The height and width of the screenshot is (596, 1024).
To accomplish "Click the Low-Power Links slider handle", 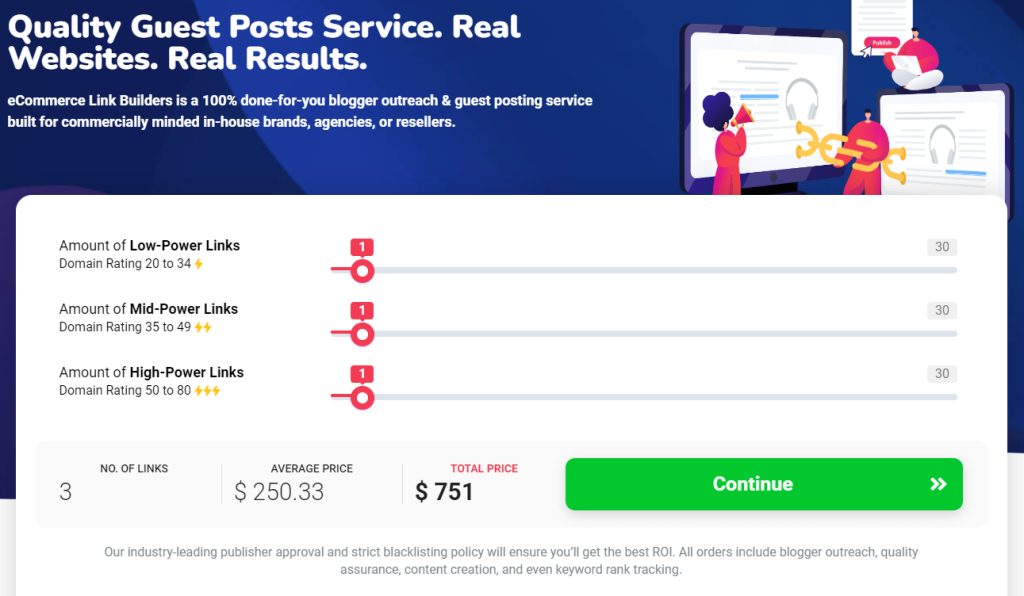I will coord(362,270).
